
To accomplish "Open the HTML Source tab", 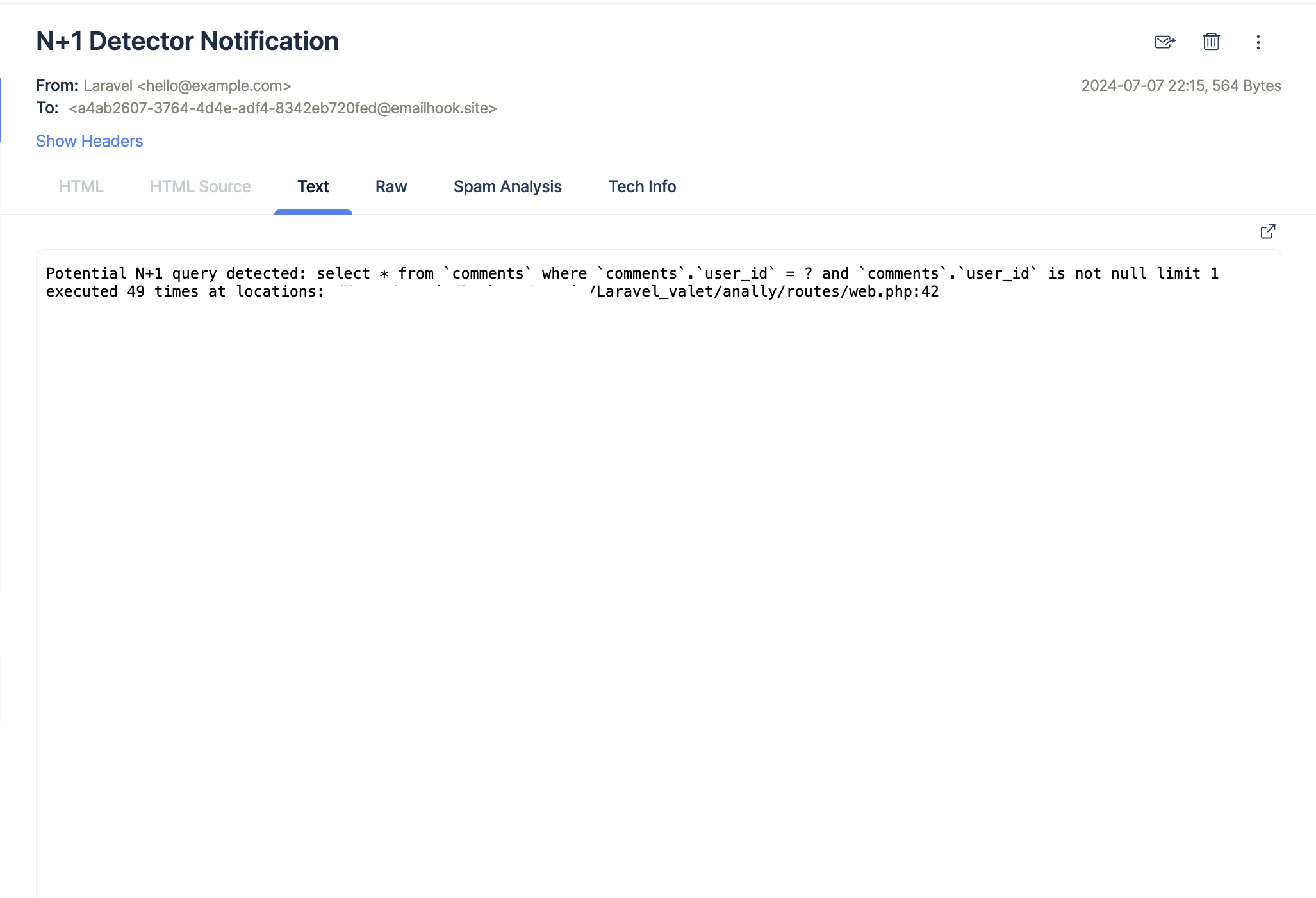I will (200, 186).
